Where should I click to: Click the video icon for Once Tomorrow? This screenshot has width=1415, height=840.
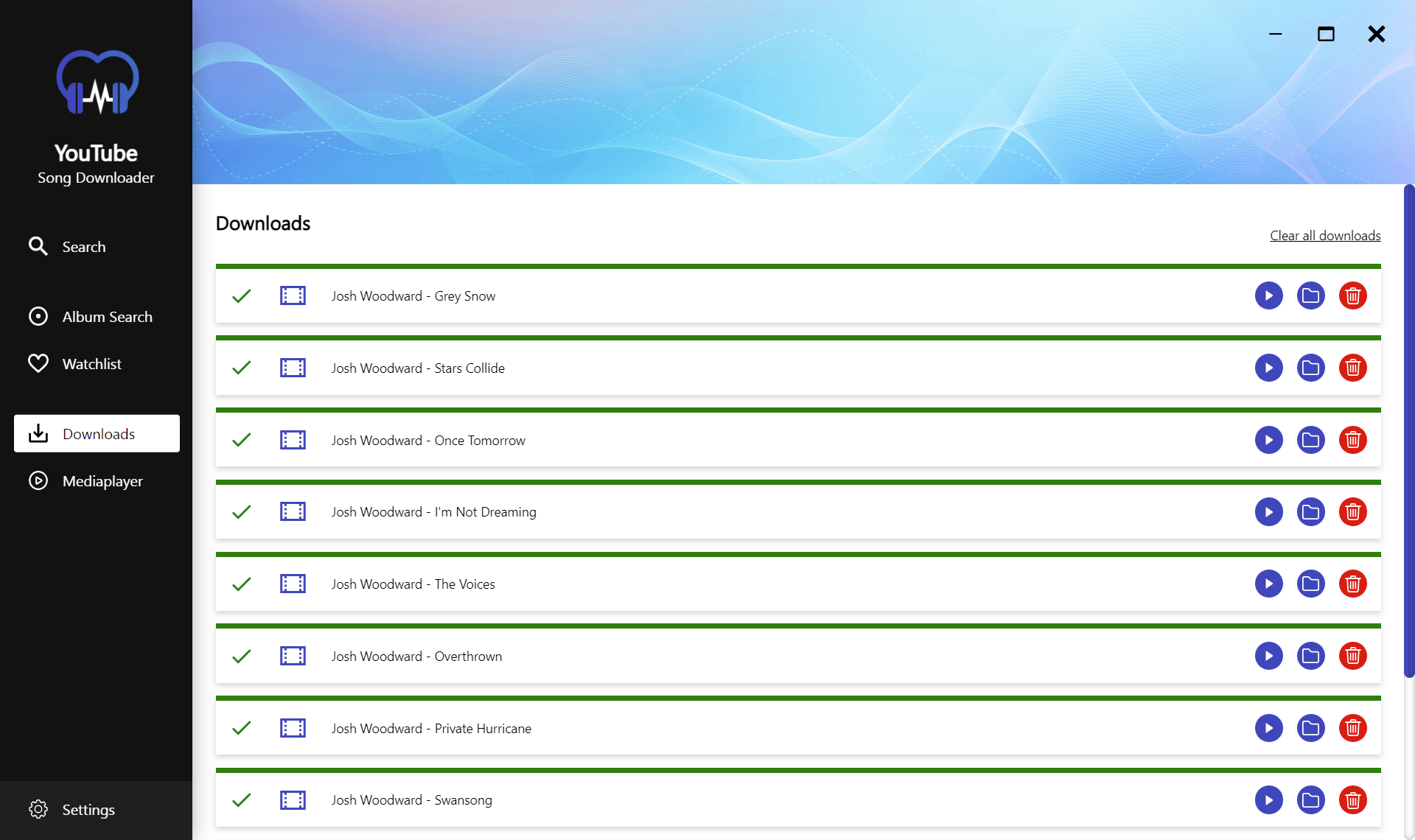(293, 440)
